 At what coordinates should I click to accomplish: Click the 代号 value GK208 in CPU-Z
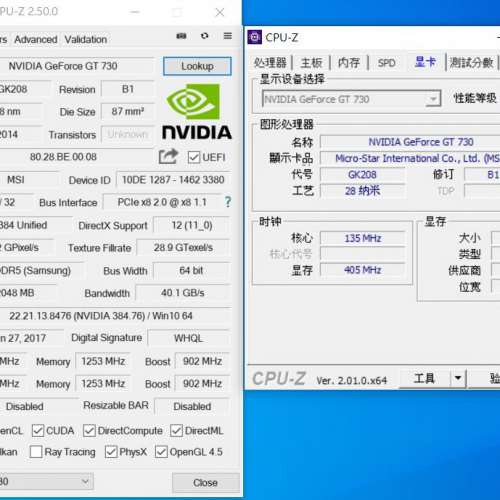[363, 174]
